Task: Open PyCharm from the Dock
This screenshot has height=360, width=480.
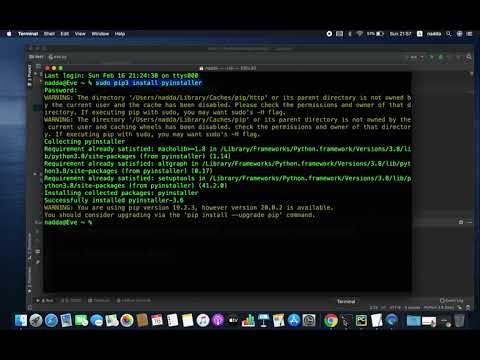Action: point(361,321)
